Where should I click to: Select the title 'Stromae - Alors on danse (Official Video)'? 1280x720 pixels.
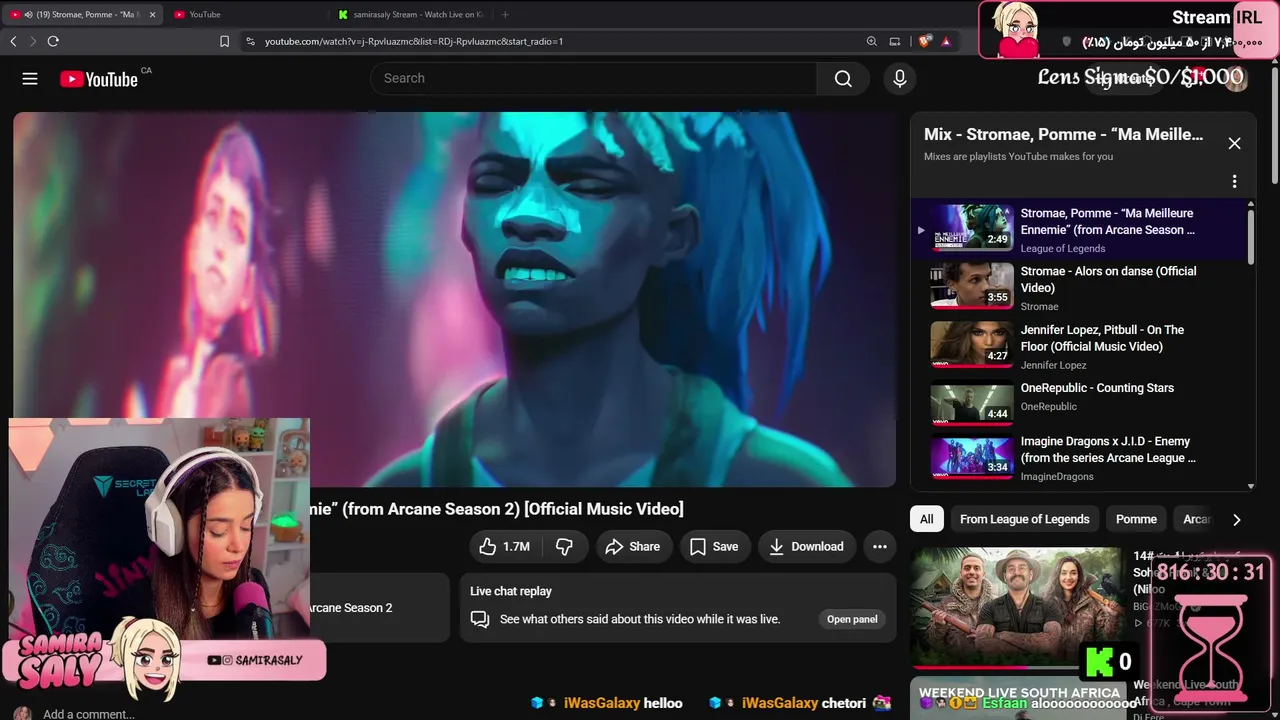(x=1108, y=279)
